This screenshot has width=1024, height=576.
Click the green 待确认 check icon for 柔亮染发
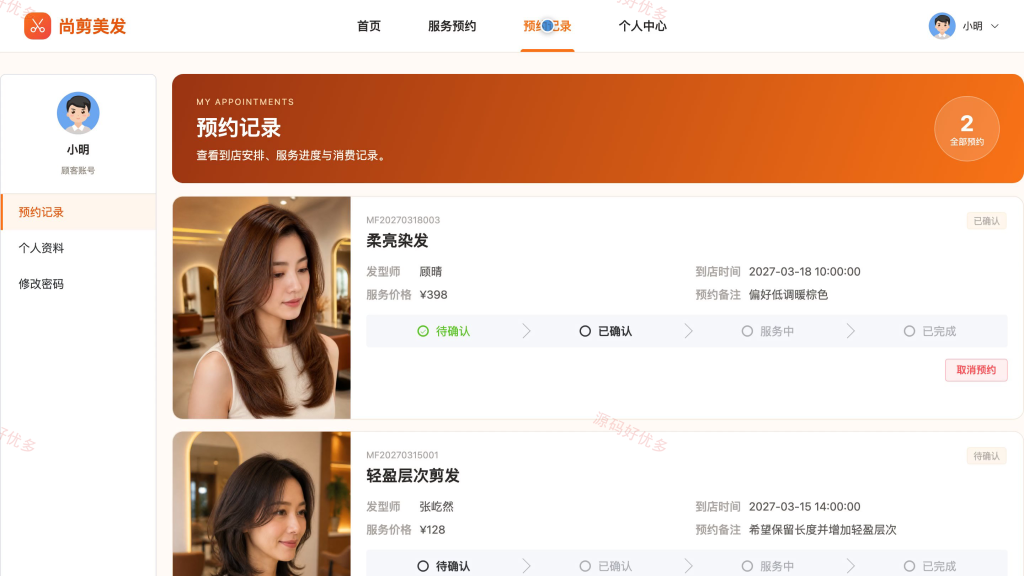pos(423,331)
